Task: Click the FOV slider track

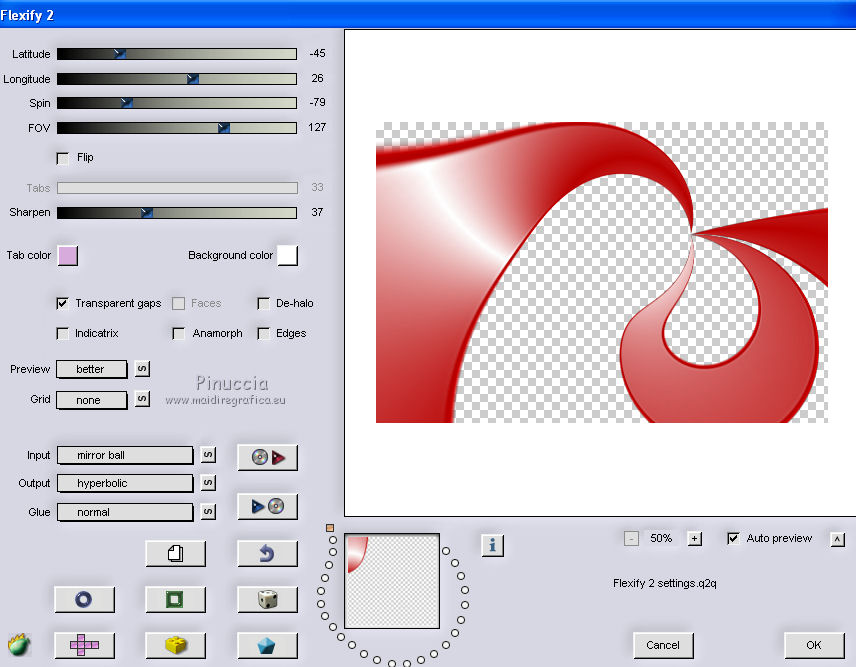Action: pos(177,128)
